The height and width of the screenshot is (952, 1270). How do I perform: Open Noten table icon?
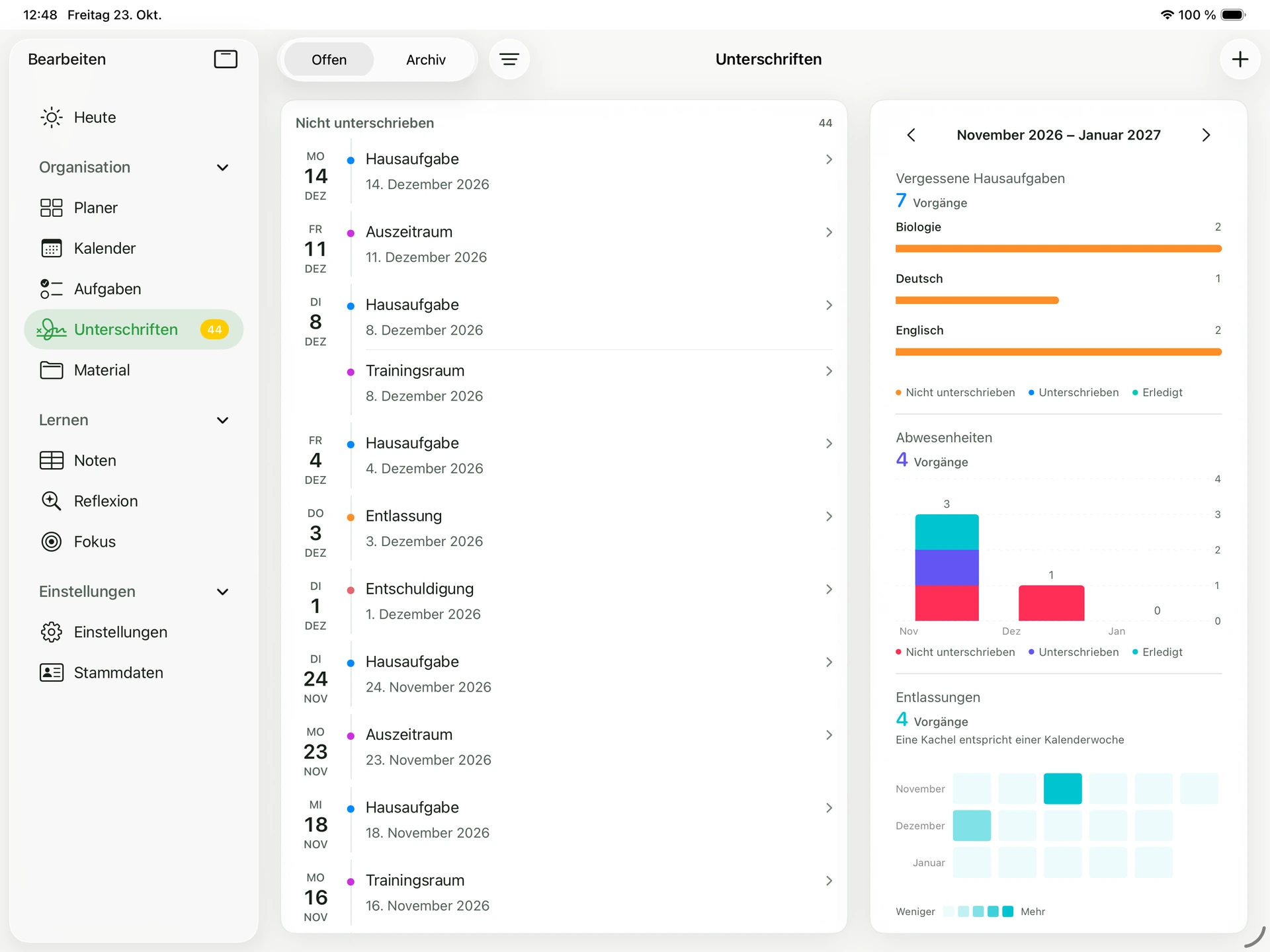click(x=52, y=461)
